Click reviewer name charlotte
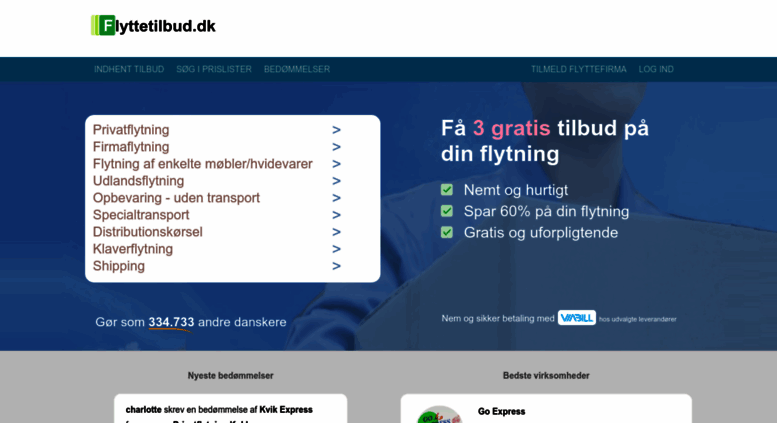The width and height of the screenshot is (777, 423). (144, 410)
